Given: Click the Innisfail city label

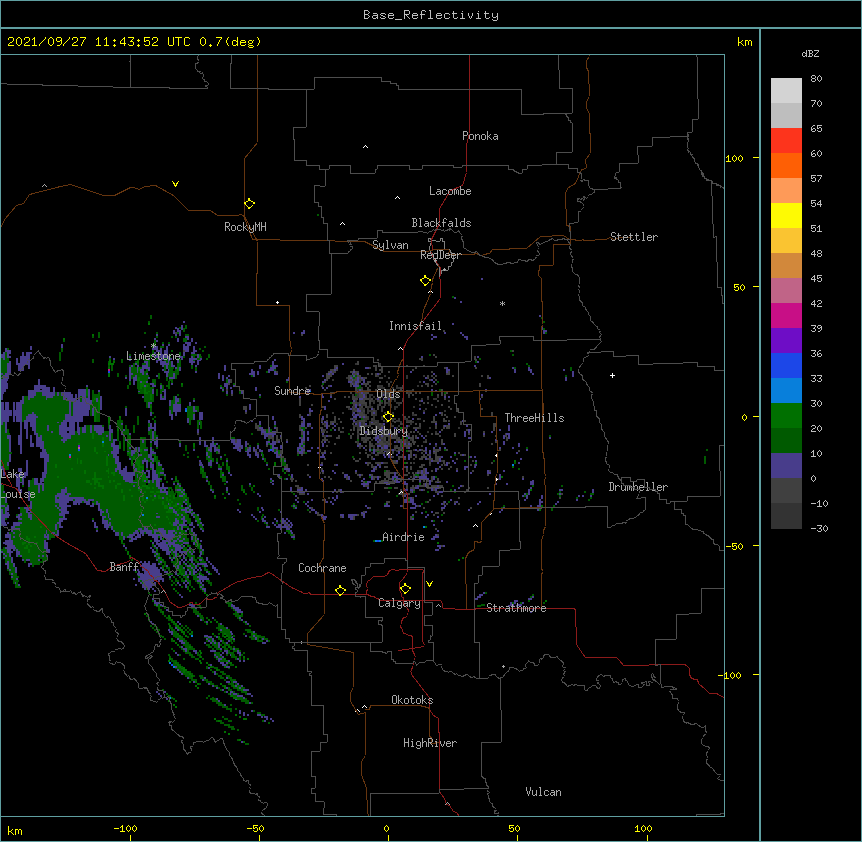Looking at the screenshot, I should pos(415,326).
